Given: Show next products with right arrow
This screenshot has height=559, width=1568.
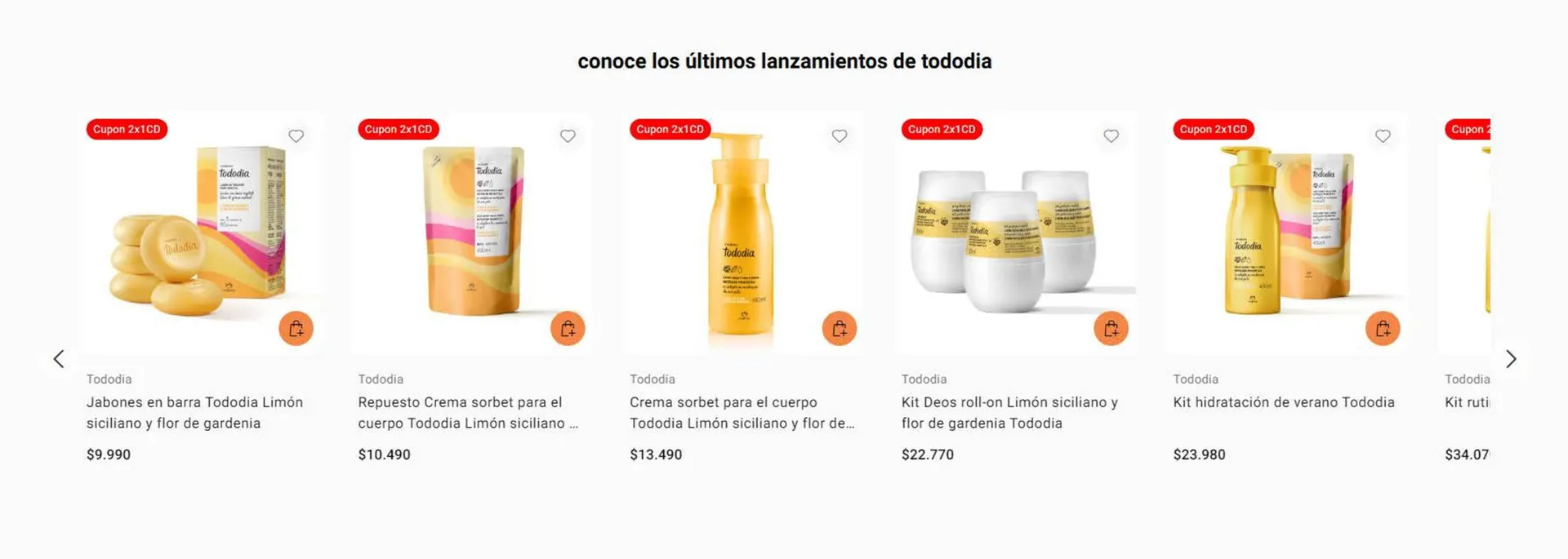Looking at the screenshot, I should point(1511,359).
